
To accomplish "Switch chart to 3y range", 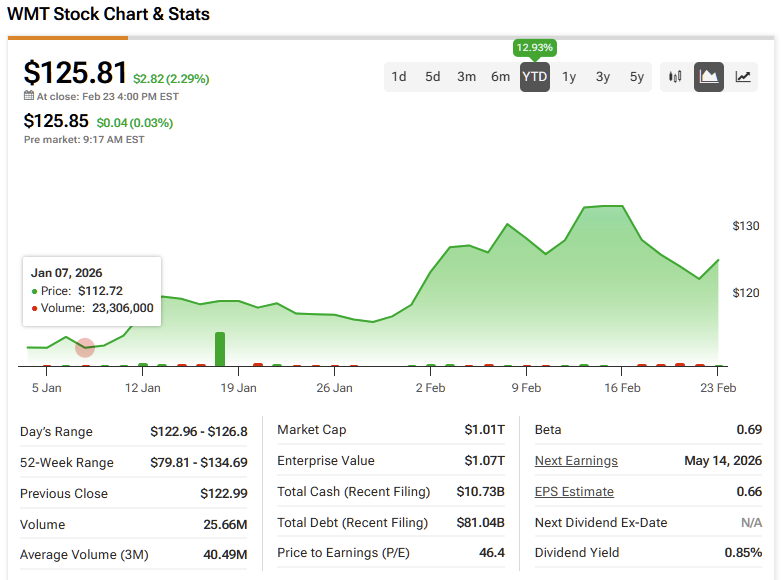I will click(x=603, y=77).
